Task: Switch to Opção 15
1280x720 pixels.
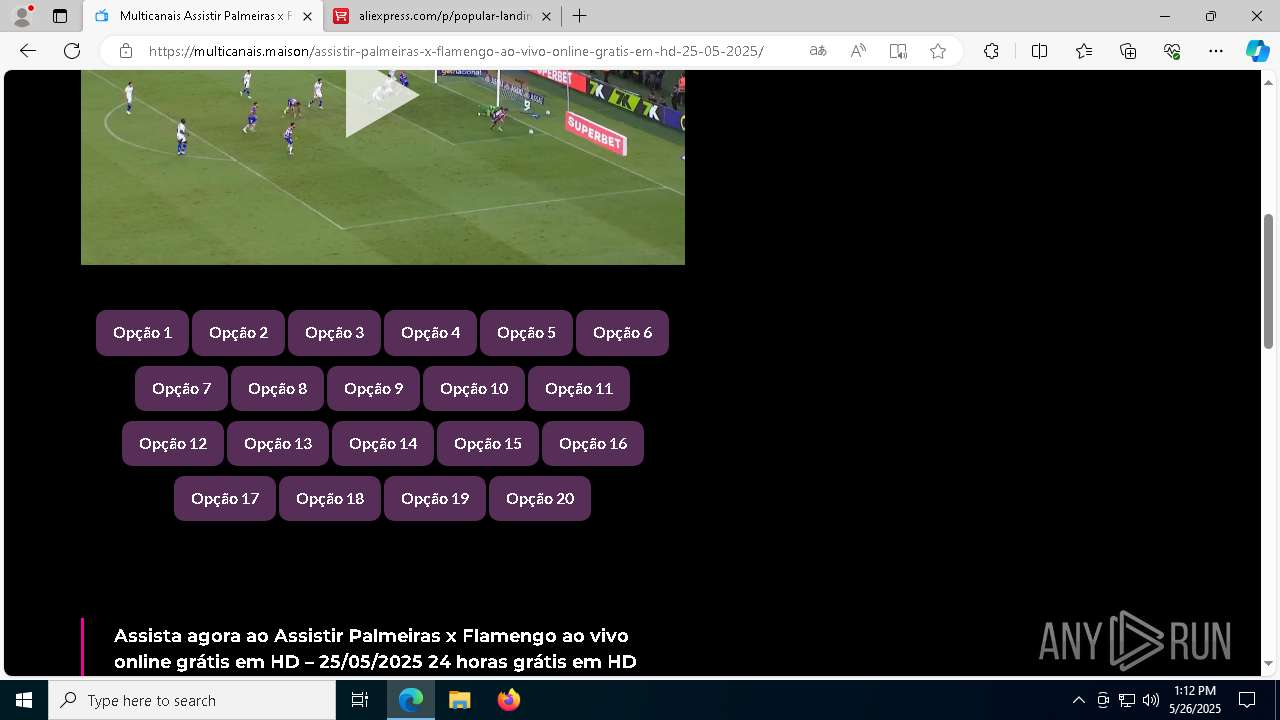Action: coord(488,443)
